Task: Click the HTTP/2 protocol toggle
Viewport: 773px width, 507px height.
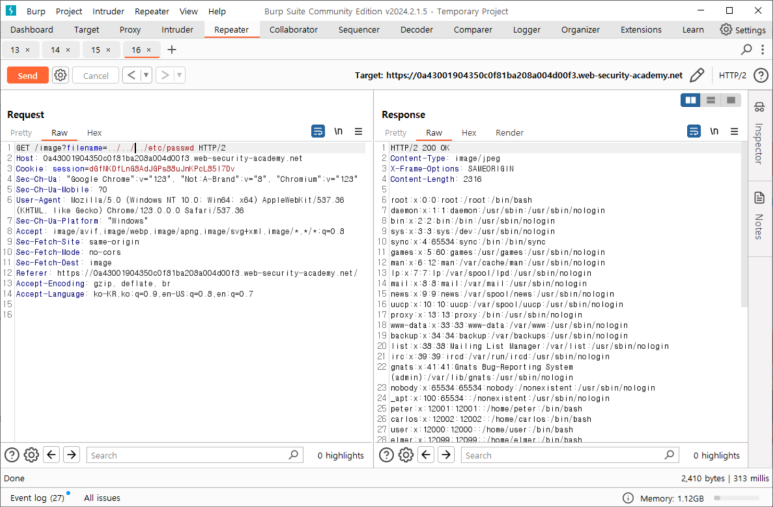Action: coord(732,75)
